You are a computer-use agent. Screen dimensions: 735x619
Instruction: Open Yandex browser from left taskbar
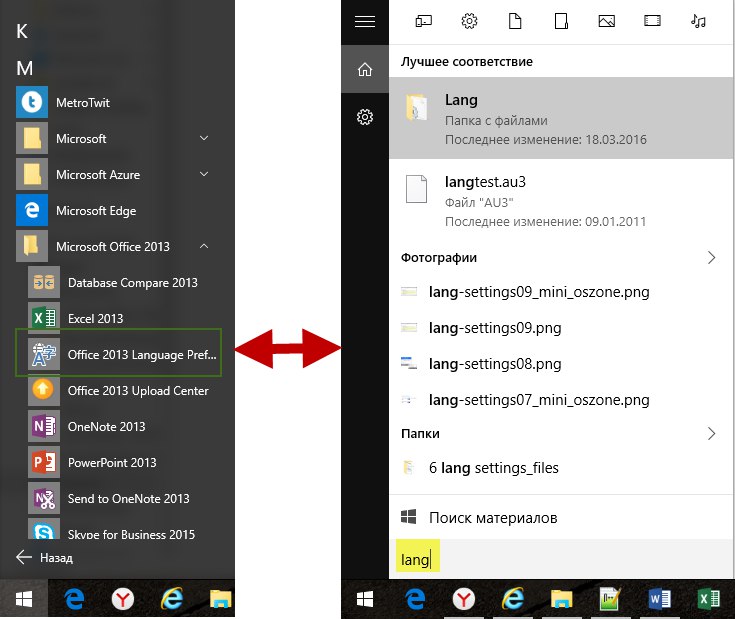click(123, 599)
